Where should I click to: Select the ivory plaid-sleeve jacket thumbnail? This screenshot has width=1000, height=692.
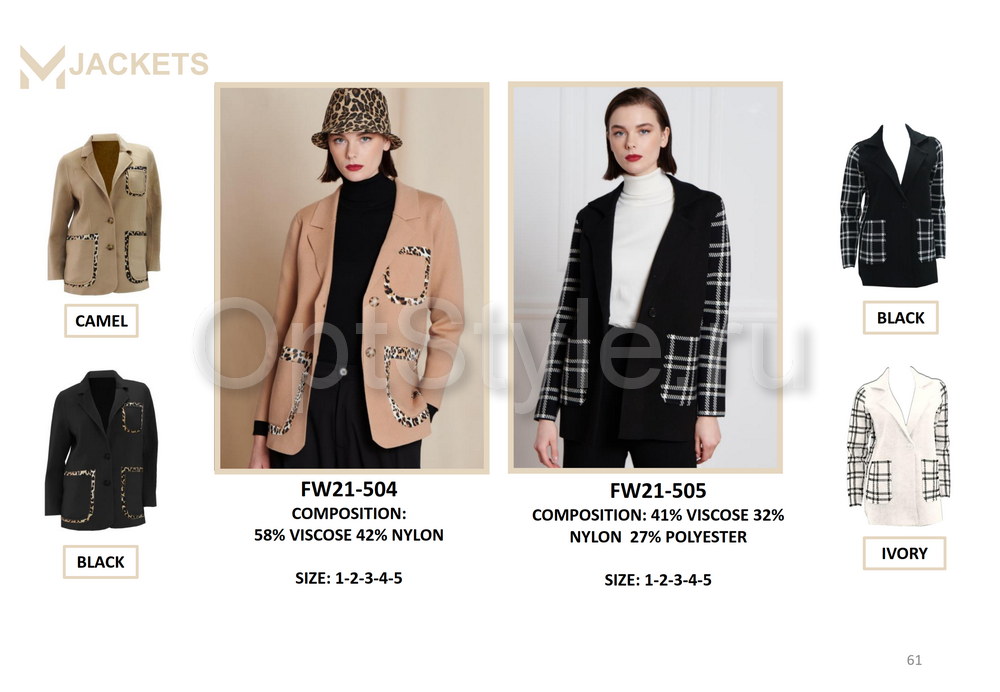point(899,445)
